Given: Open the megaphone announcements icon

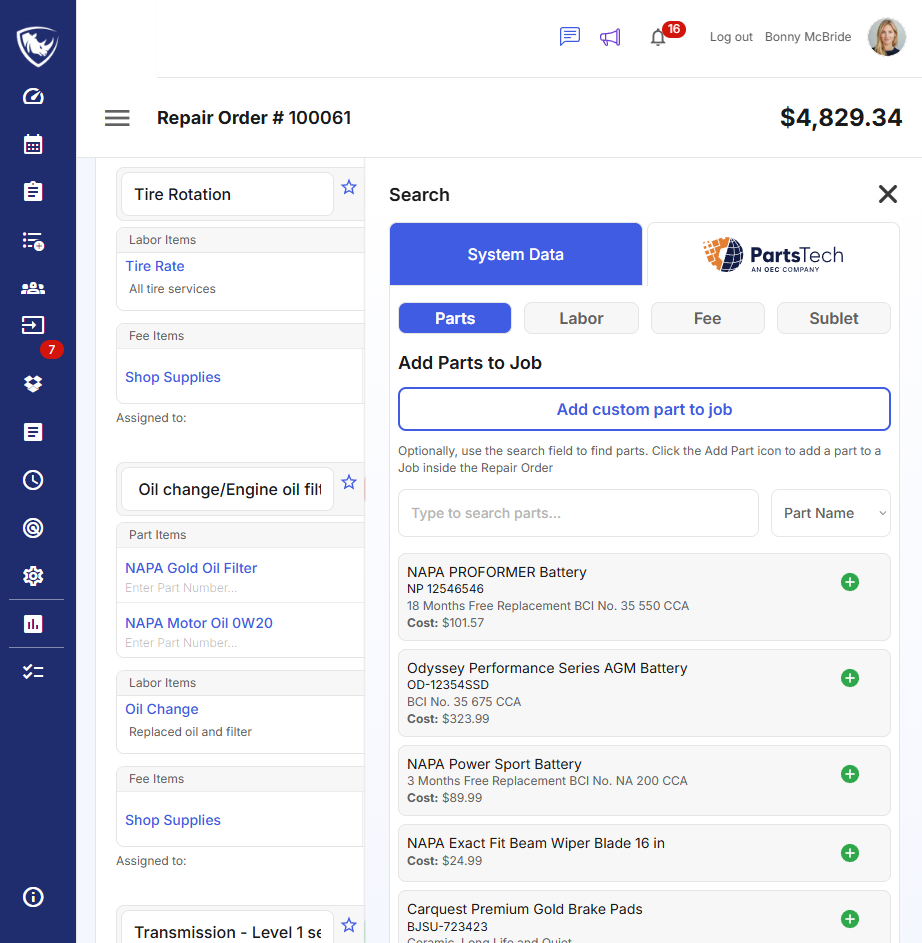Looking at the screenshot, I should coord(610,37).
